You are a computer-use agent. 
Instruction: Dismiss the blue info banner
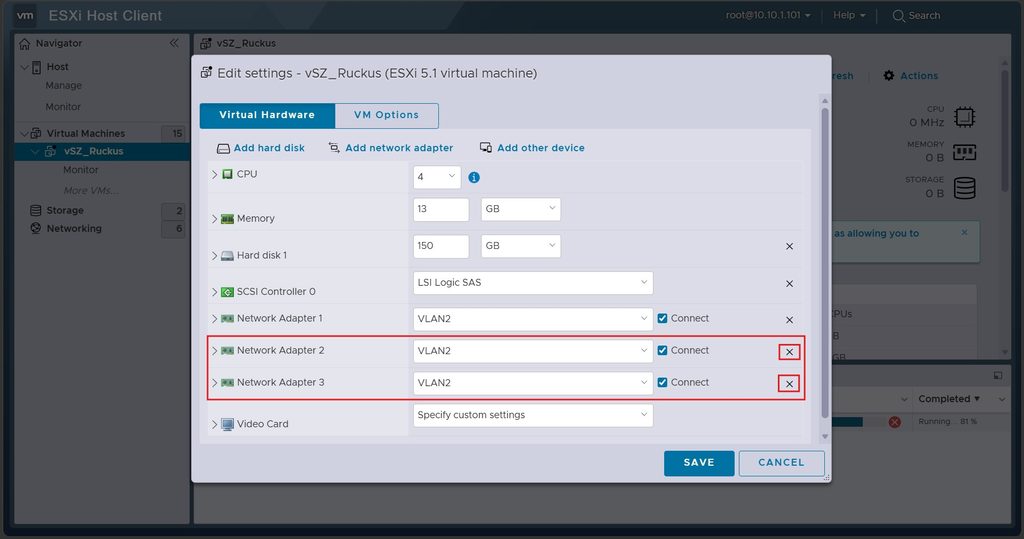click(965, 233)
